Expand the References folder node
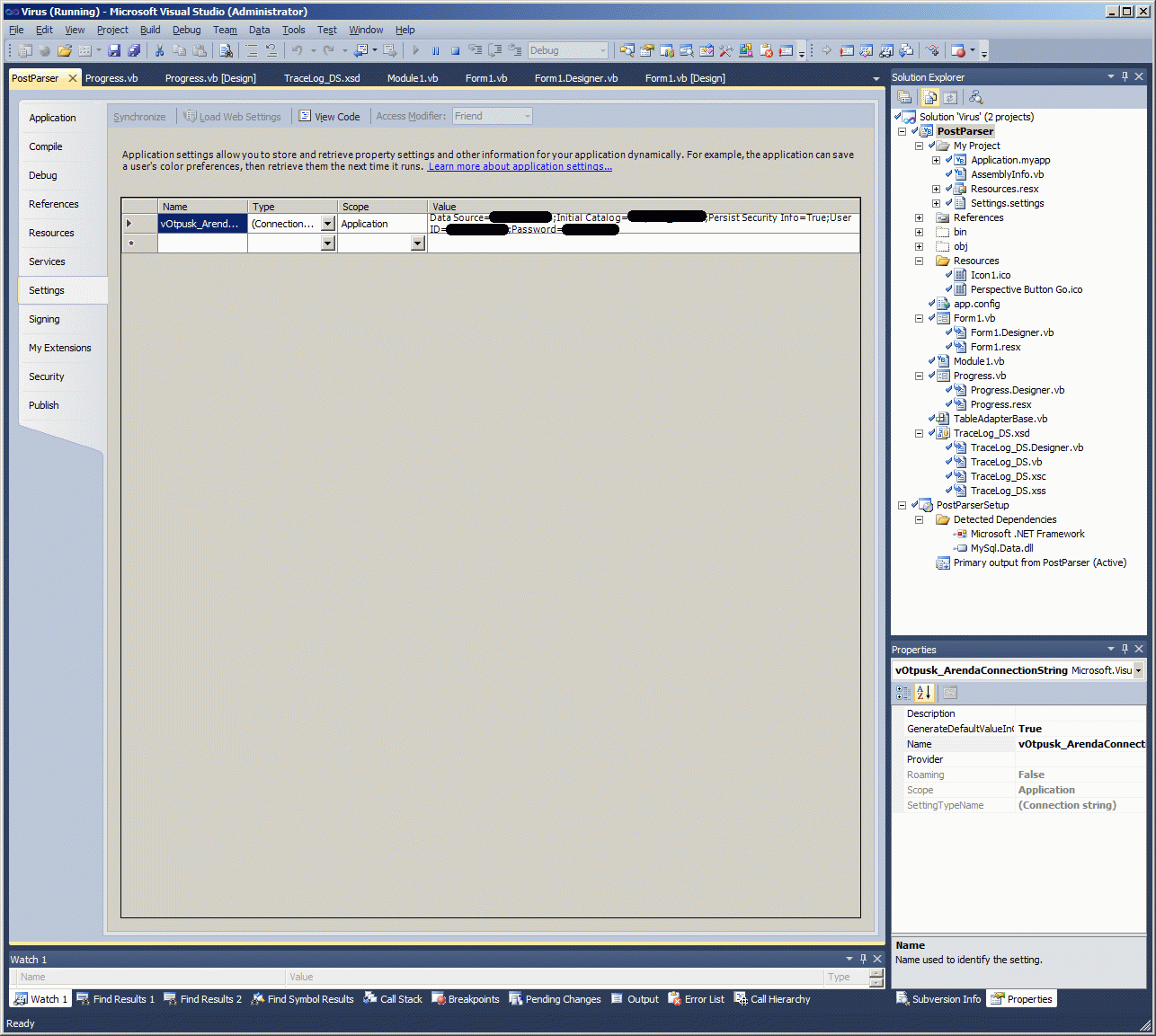 click(919, 217)
